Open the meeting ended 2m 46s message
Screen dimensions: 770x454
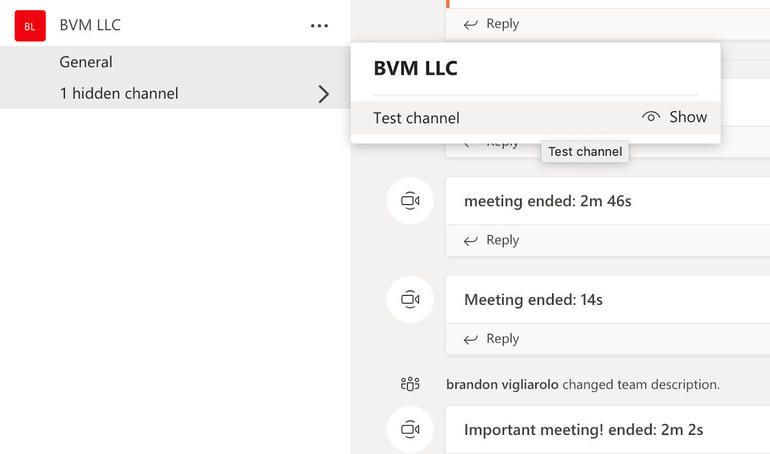[x=548, y=201]
